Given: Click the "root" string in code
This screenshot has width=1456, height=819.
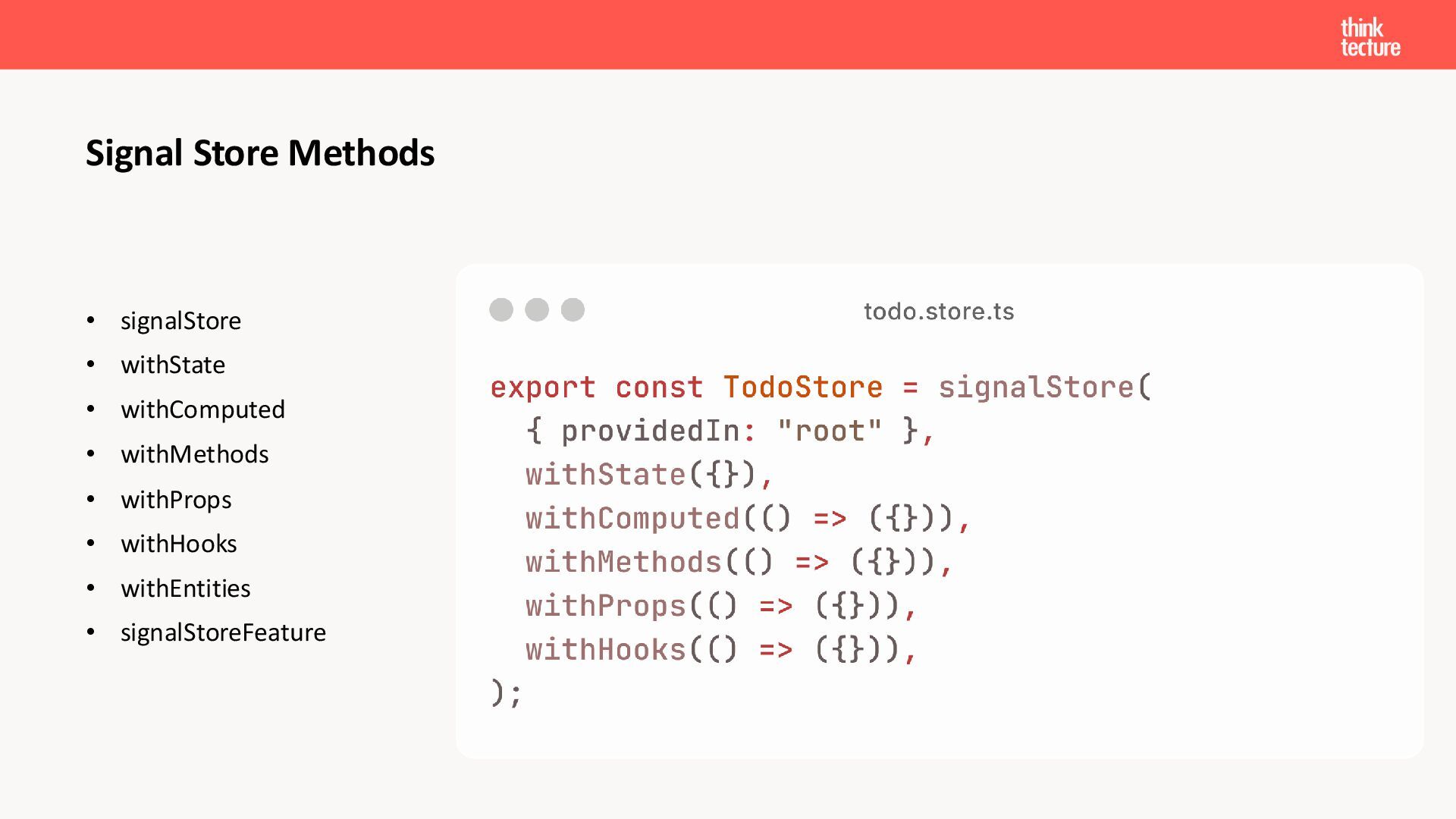Looking at the screenshot, I should click(830, 431).
